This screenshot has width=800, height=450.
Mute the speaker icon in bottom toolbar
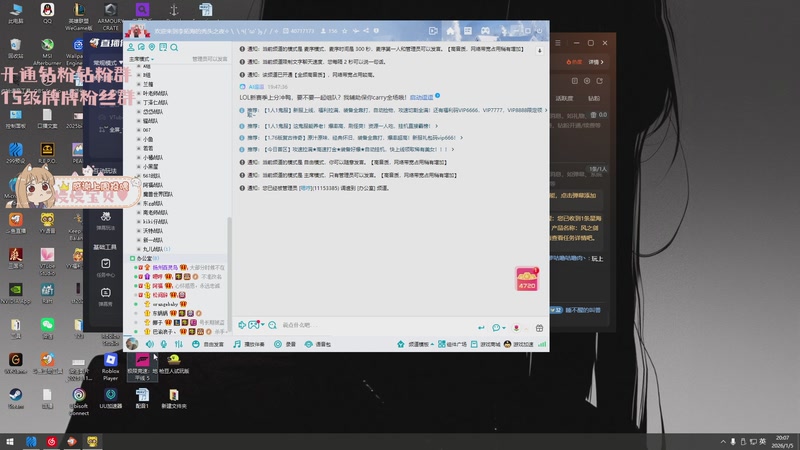pyautogui.click(x=149, y=344)
